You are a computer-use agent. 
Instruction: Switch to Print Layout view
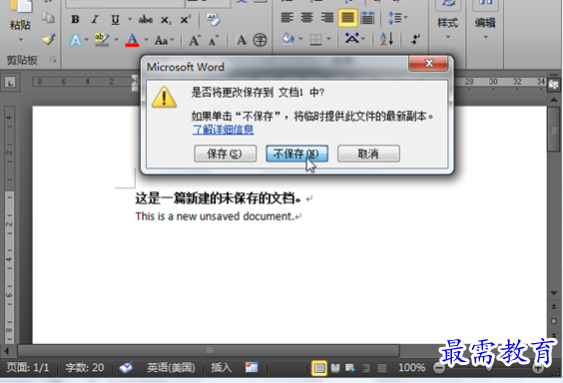319,368
